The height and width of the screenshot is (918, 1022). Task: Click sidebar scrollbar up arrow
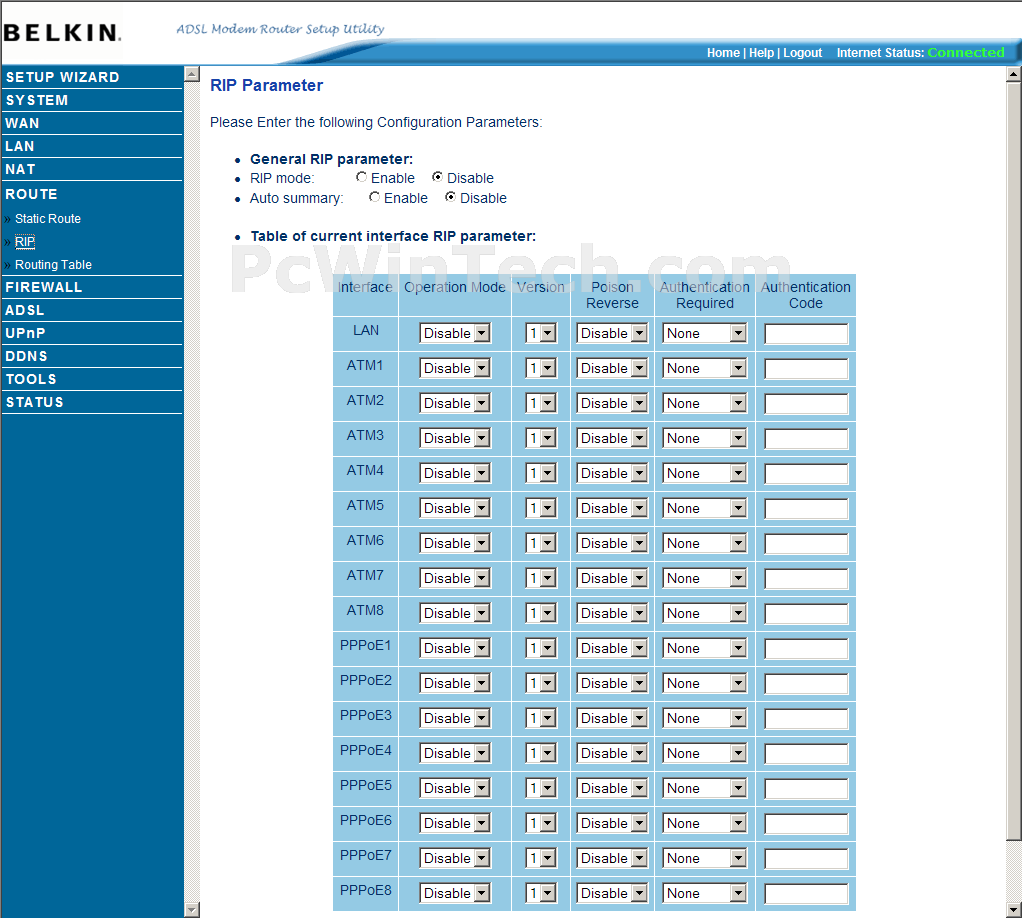192,74
